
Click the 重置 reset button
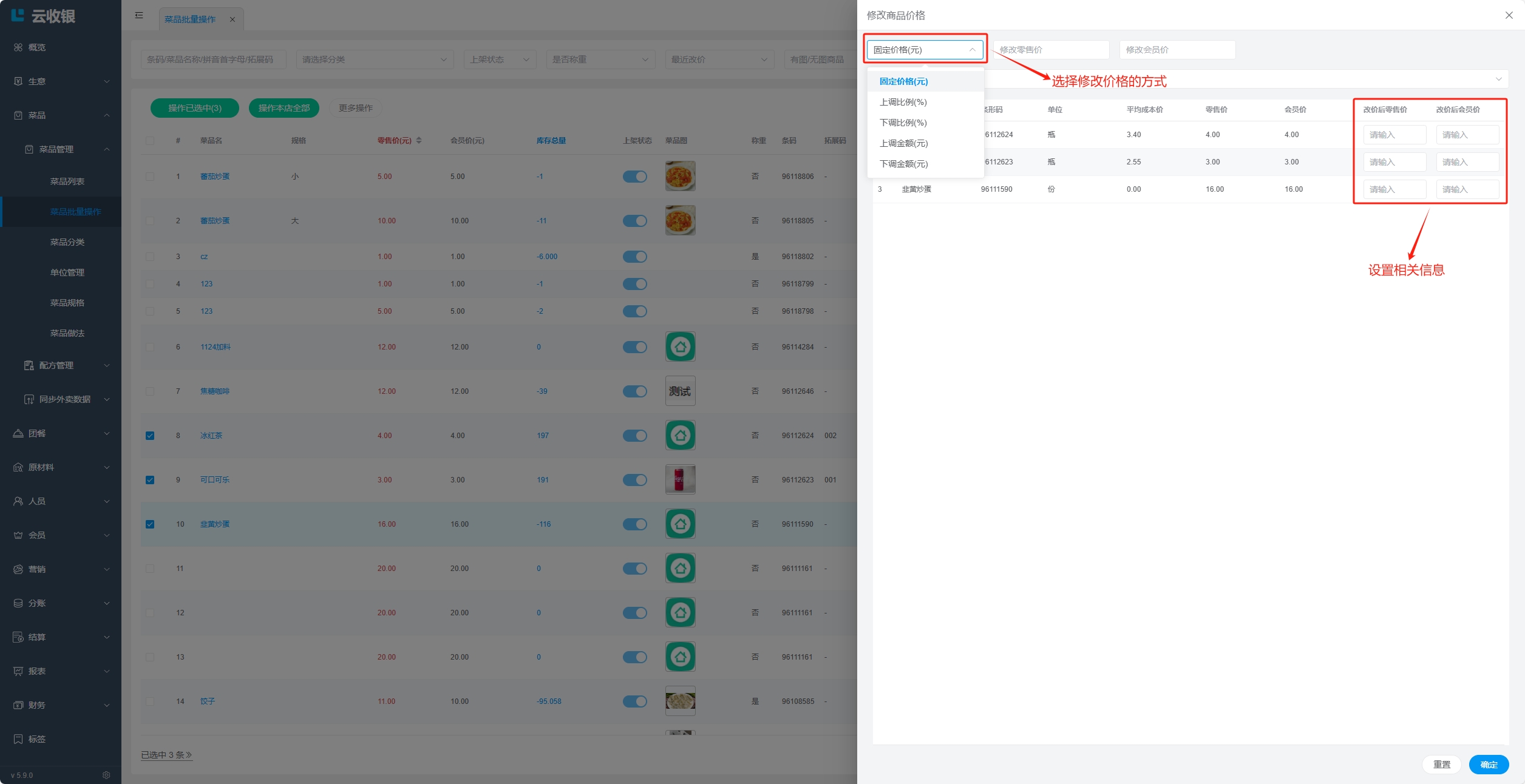click(x=1441, y=765)
